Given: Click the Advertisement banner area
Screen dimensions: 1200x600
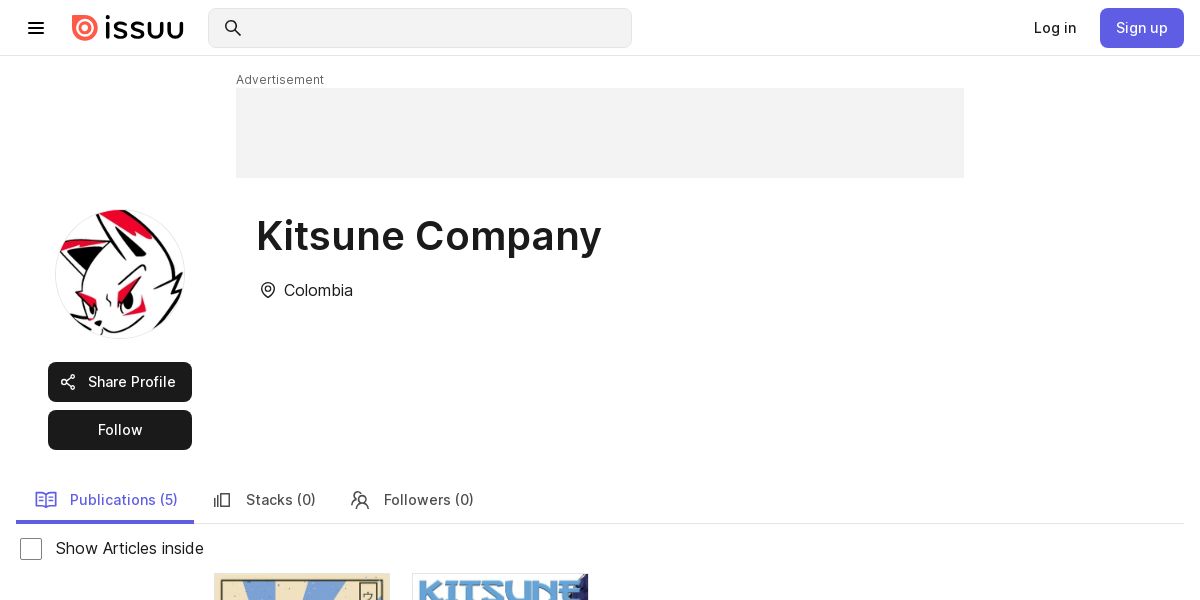Looking at the screenshot, I should (x=600, y=133).
